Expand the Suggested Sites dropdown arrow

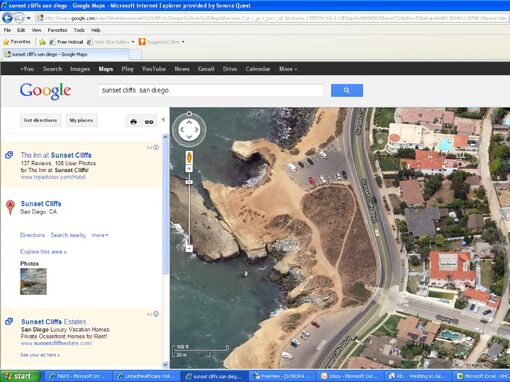[x=183, y=42]
